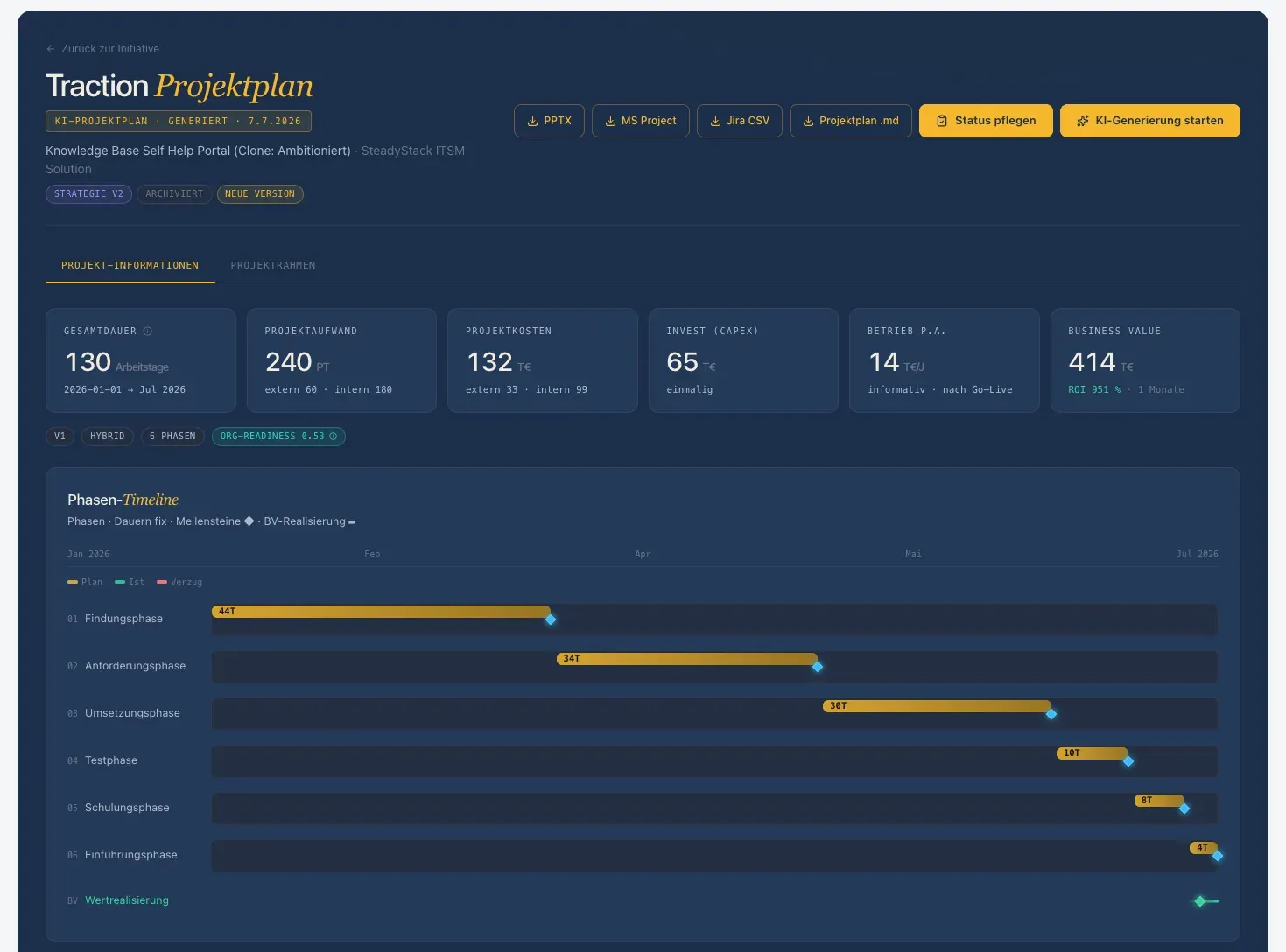
Task: Click the Schulungsphase row label
Action: click(x=127, y=808)
